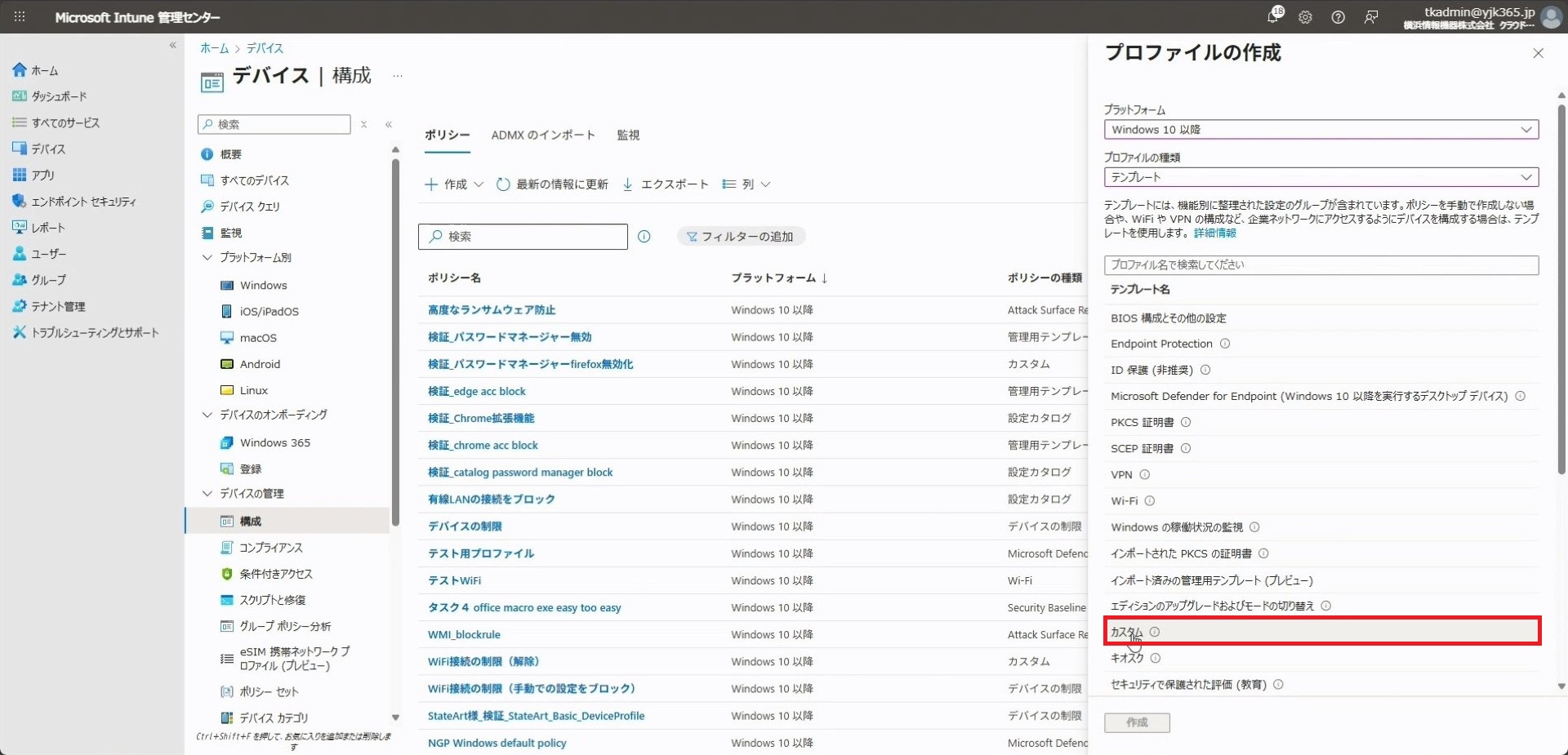Open the Platform dropdown showing Windows 10
The width and height of the screenshot is (1568, 755).
(1321, 130)
